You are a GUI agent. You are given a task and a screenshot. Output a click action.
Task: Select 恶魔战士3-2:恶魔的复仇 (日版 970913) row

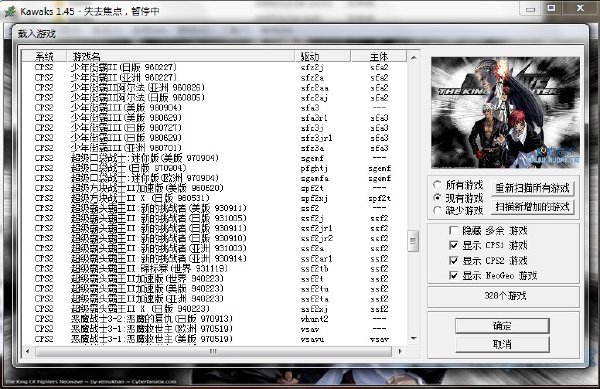coord(214,319)
